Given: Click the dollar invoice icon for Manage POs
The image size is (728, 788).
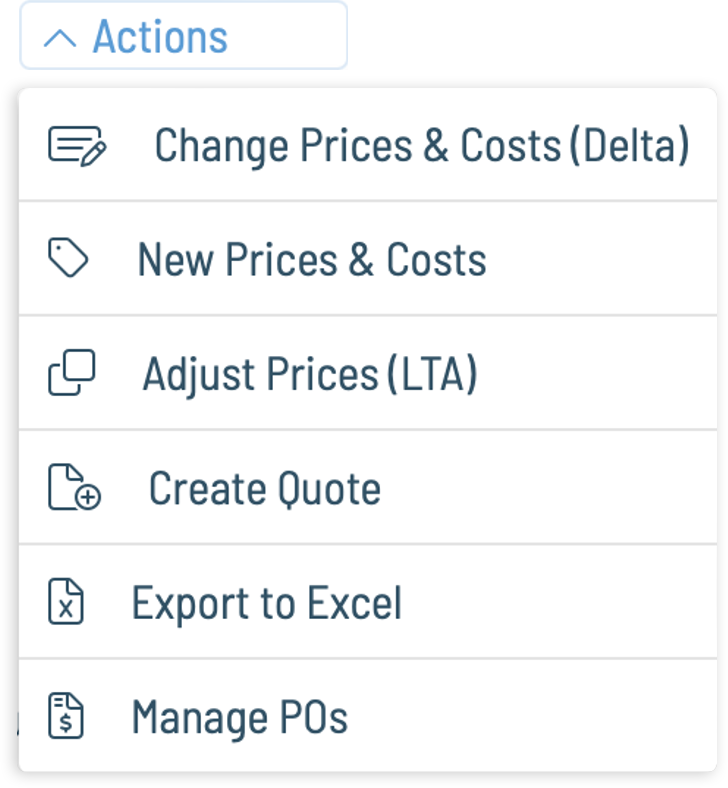Looking at the screenshot, I should pyautogui.click(x=66, y=716).
